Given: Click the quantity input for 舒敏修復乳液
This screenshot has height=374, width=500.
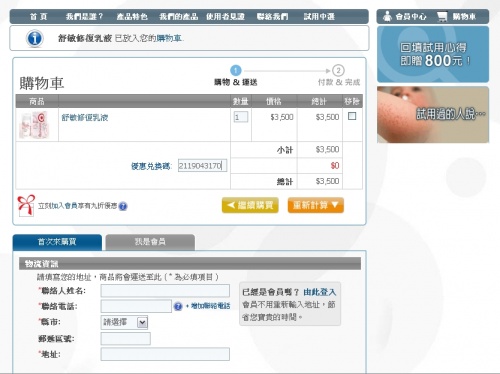Looking at the screenshot, I should pyautogui.click(x=241, y=117).
